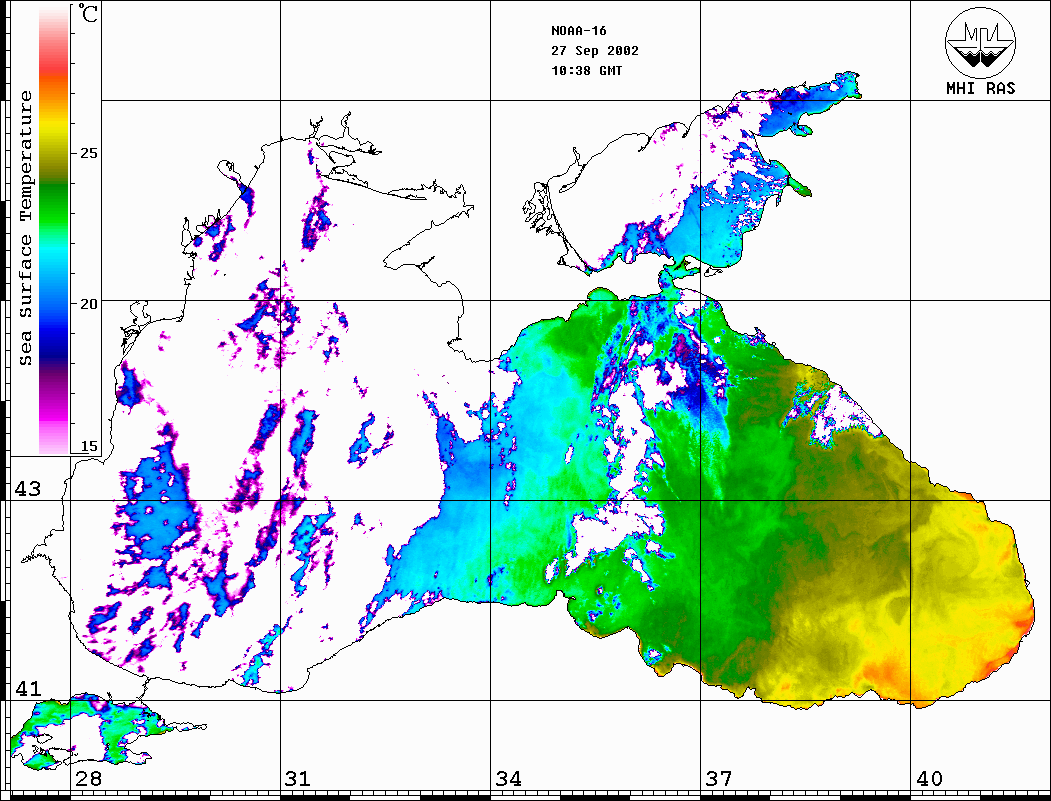Click latitude label 43
The height and width of the screenshot is (801, 1051).
(x=28, y=489)
